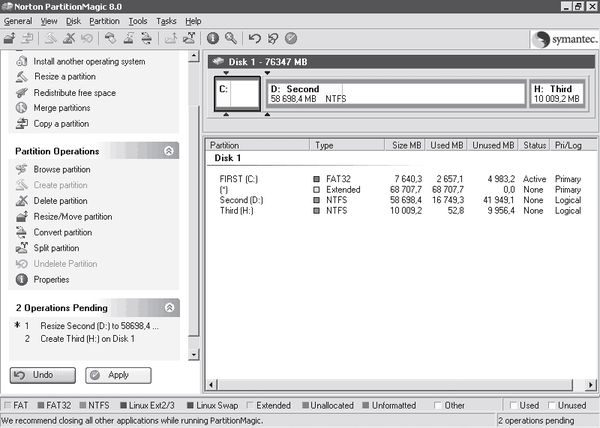Open the Partition menu
This screenshot has width=600, height=428.
click(104, 20)
